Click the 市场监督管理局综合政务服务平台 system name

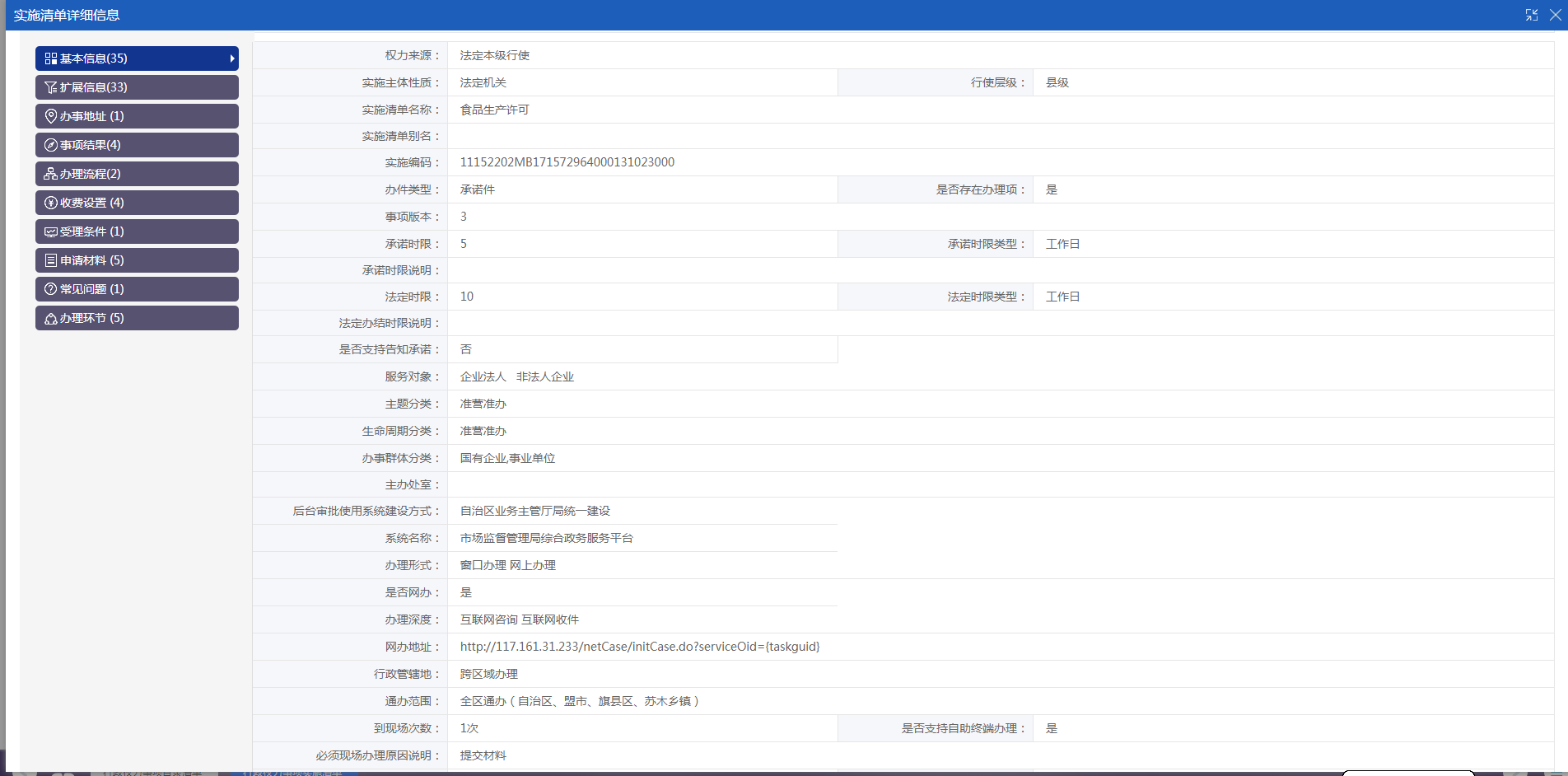tap(546, 538)
